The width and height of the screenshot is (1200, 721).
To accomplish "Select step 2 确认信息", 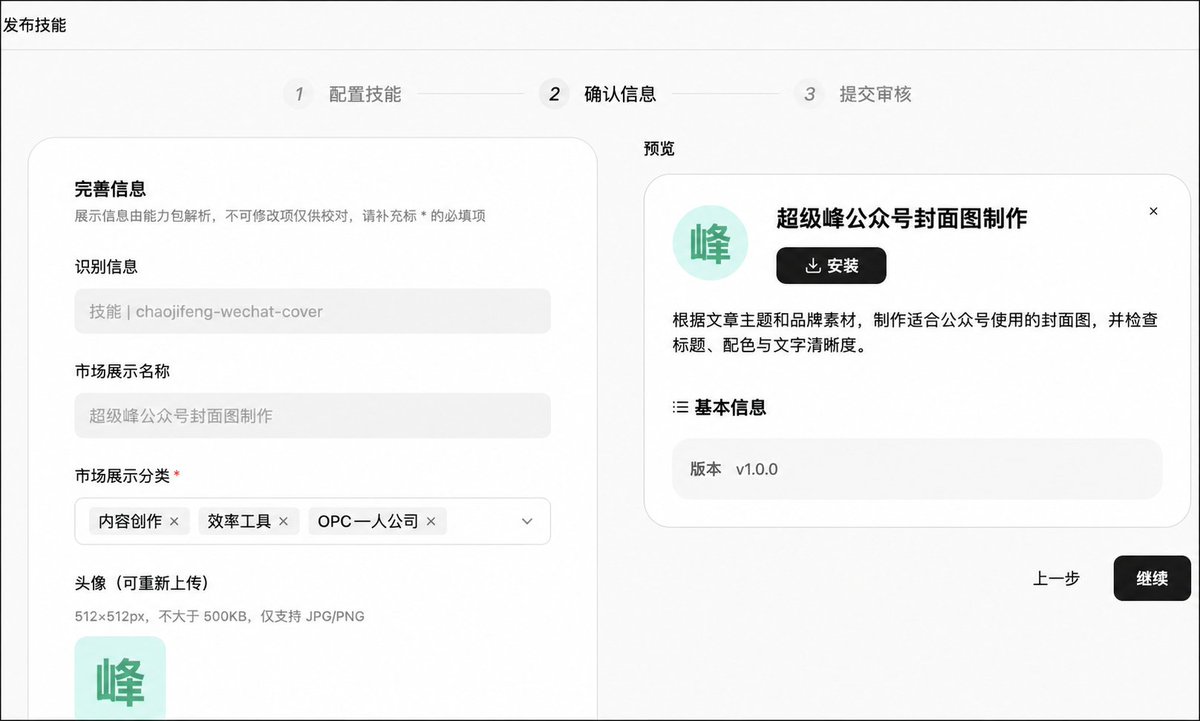I will (598, 94).
